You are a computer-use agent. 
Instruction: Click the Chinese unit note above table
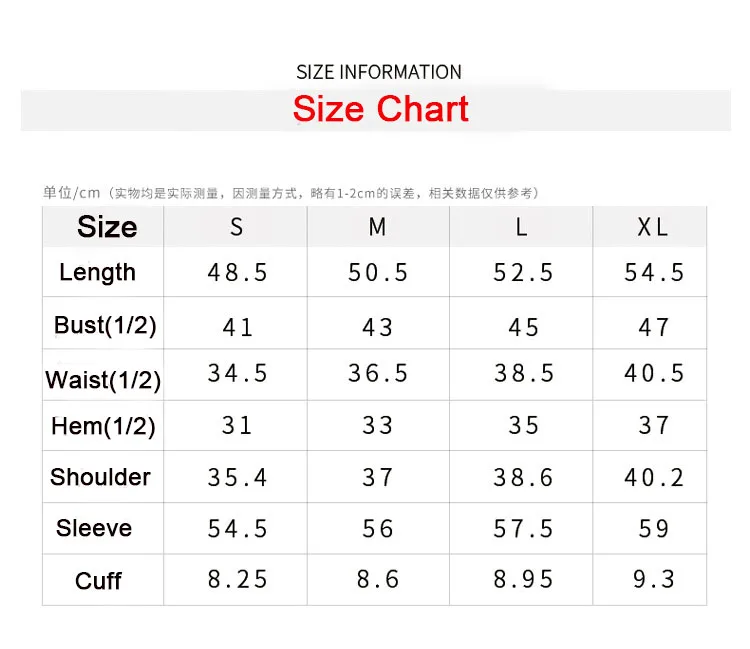291,193
